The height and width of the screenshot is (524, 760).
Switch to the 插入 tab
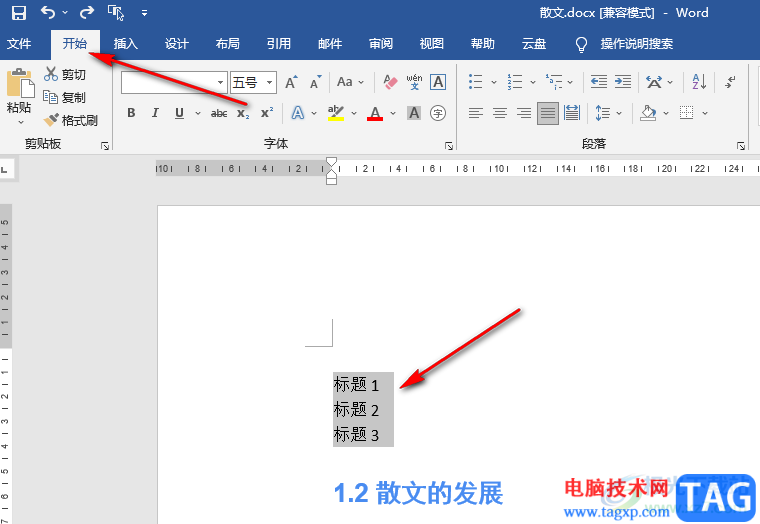point(126,44)
